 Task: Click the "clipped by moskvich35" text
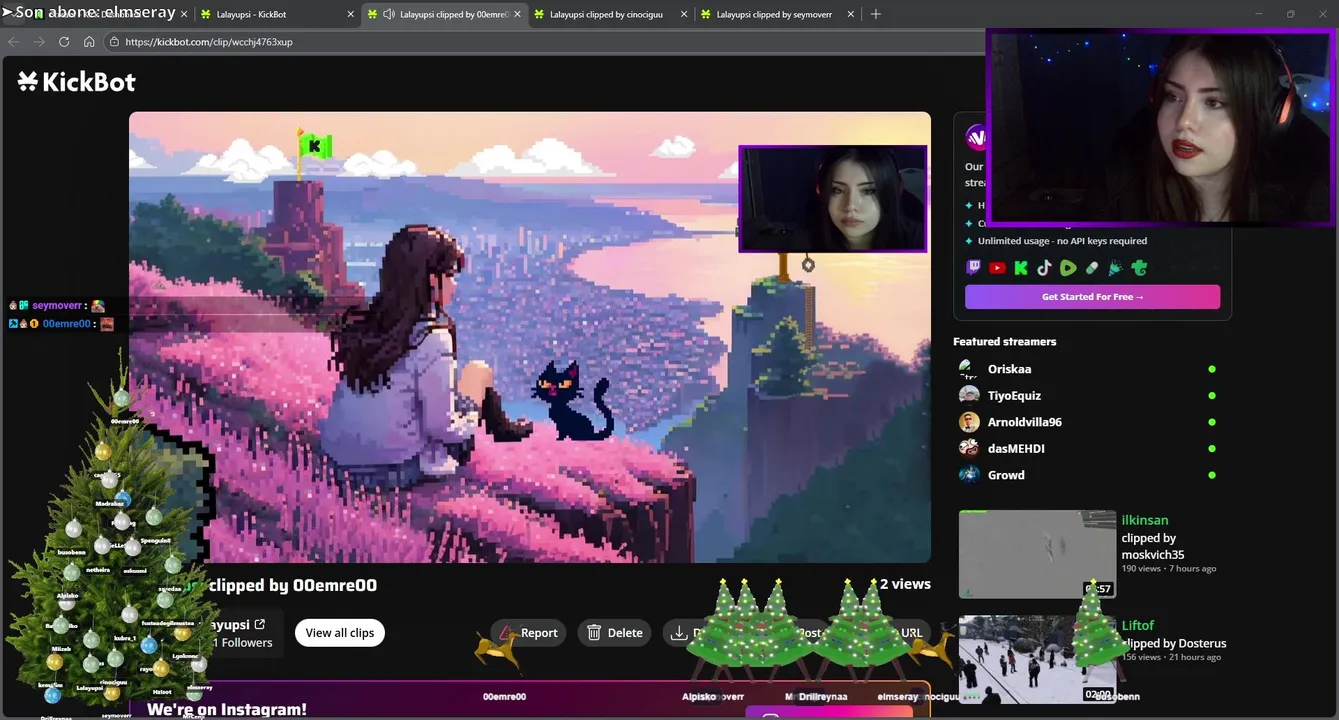point(1153,546)
